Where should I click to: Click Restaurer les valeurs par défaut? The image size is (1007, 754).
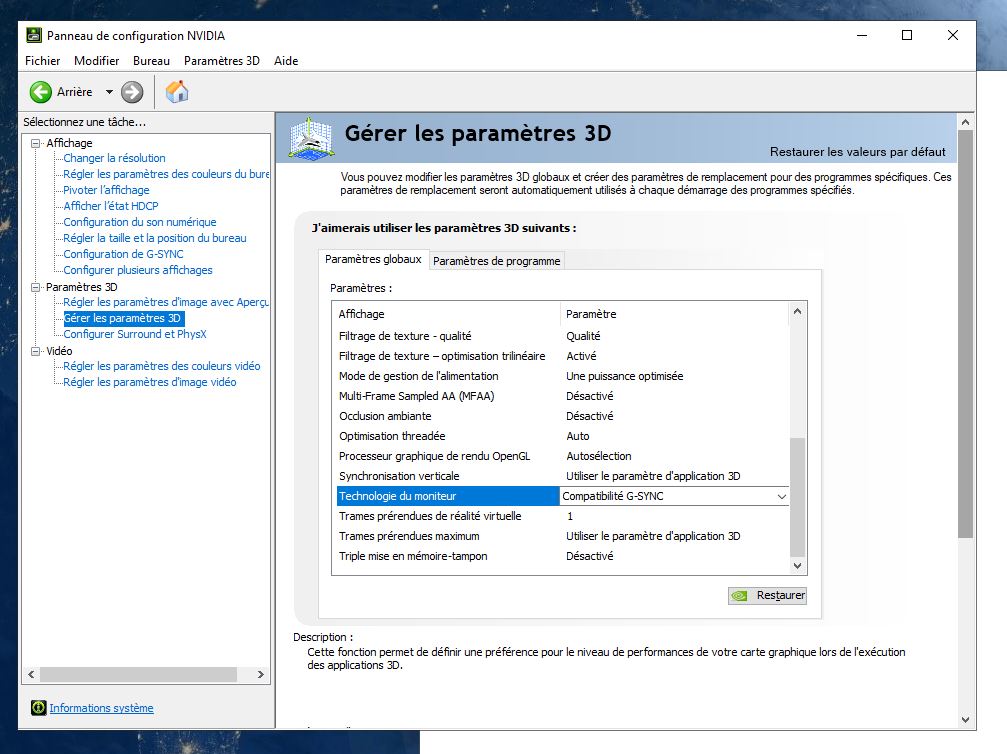[x=857, y=152]
